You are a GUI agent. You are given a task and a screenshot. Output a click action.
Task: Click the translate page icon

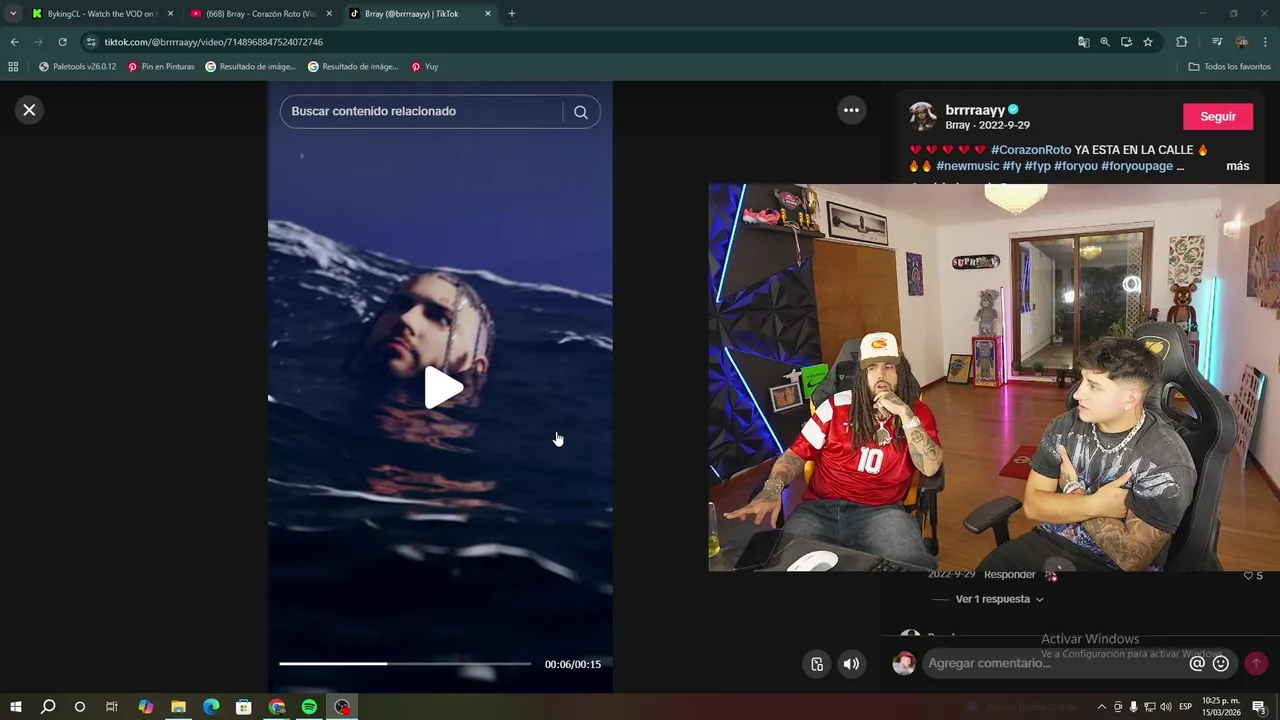(1084, 42)
